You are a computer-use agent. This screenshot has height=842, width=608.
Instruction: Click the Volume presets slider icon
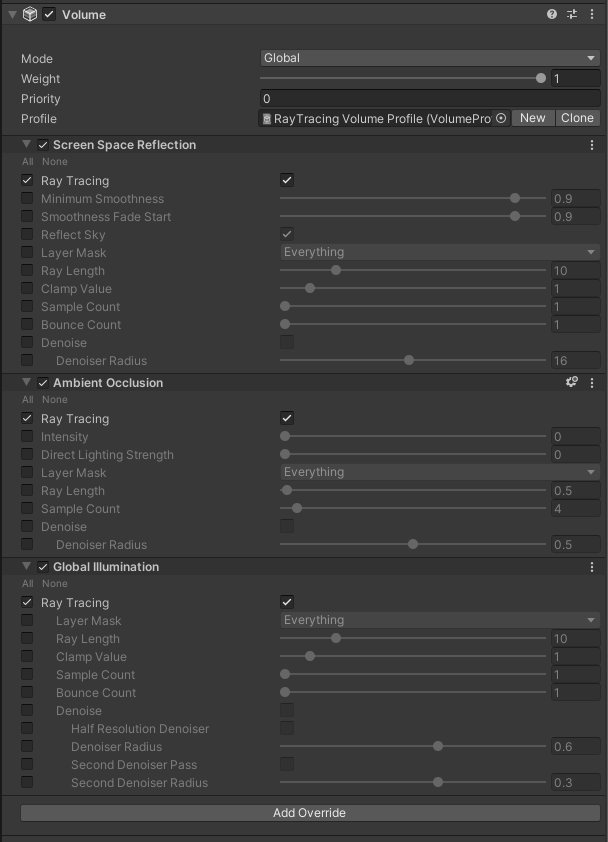572,15
